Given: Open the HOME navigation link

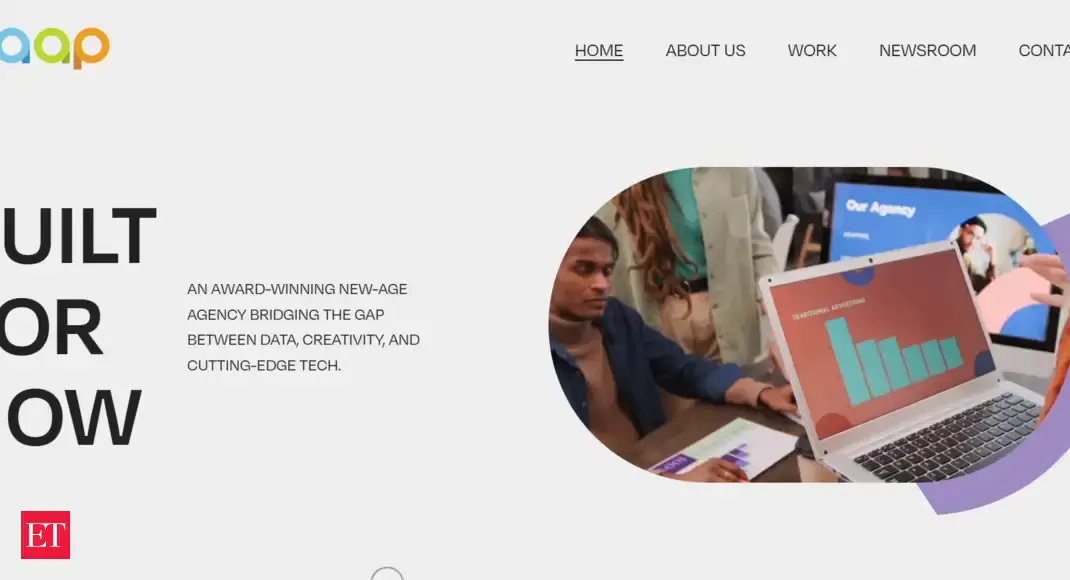Looking at the screenshot, I should (598, 50).
